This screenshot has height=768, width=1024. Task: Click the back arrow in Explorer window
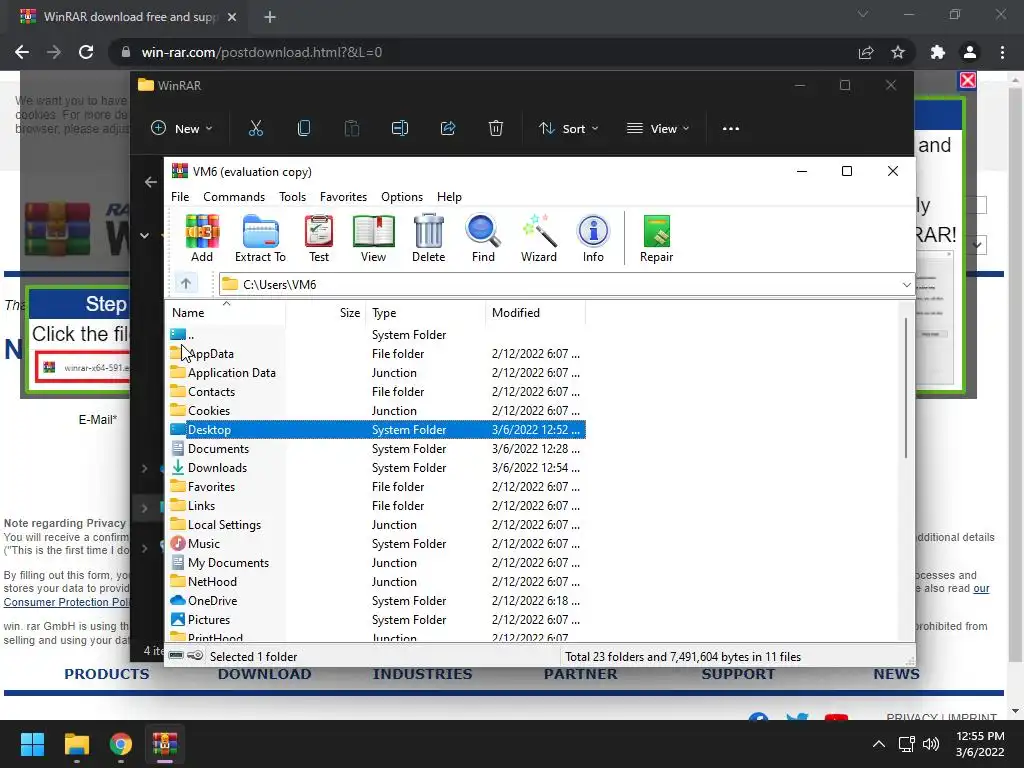pyautogui.click(x=151, y=182)
